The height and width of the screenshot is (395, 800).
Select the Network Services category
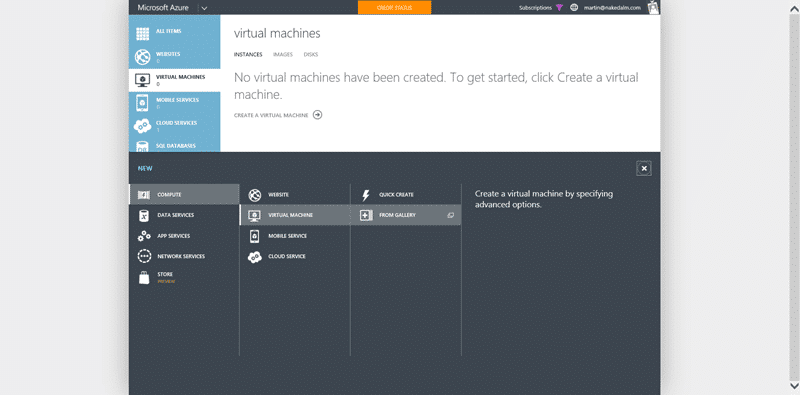tap(184, 256)
